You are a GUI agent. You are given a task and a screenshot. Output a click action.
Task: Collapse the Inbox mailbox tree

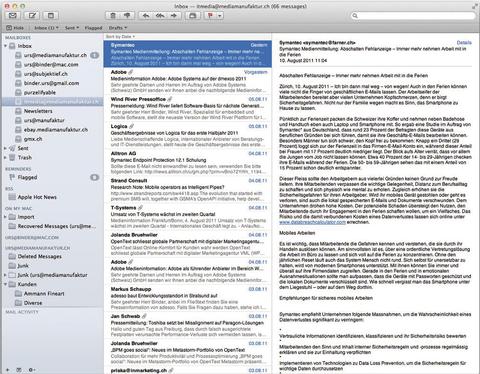pos(5,46)
